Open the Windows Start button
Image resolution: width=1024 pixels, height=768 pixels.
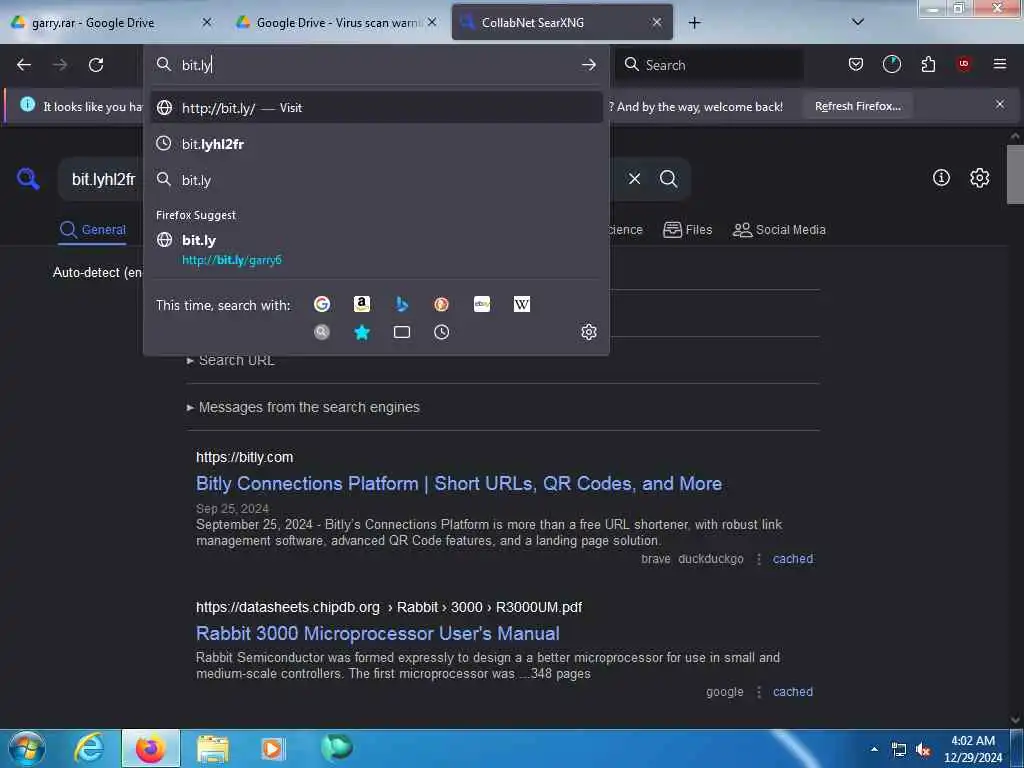(27, 748)
